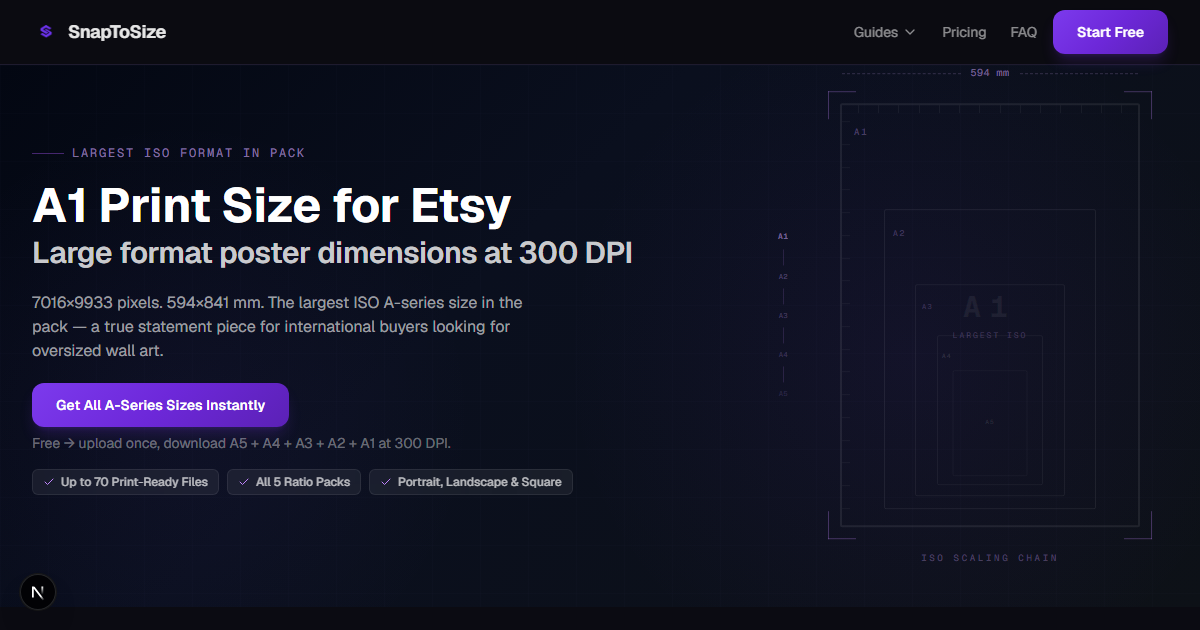Go to the FAQ link
This screenshot has width=1200, height=630.
[1023, 32]
